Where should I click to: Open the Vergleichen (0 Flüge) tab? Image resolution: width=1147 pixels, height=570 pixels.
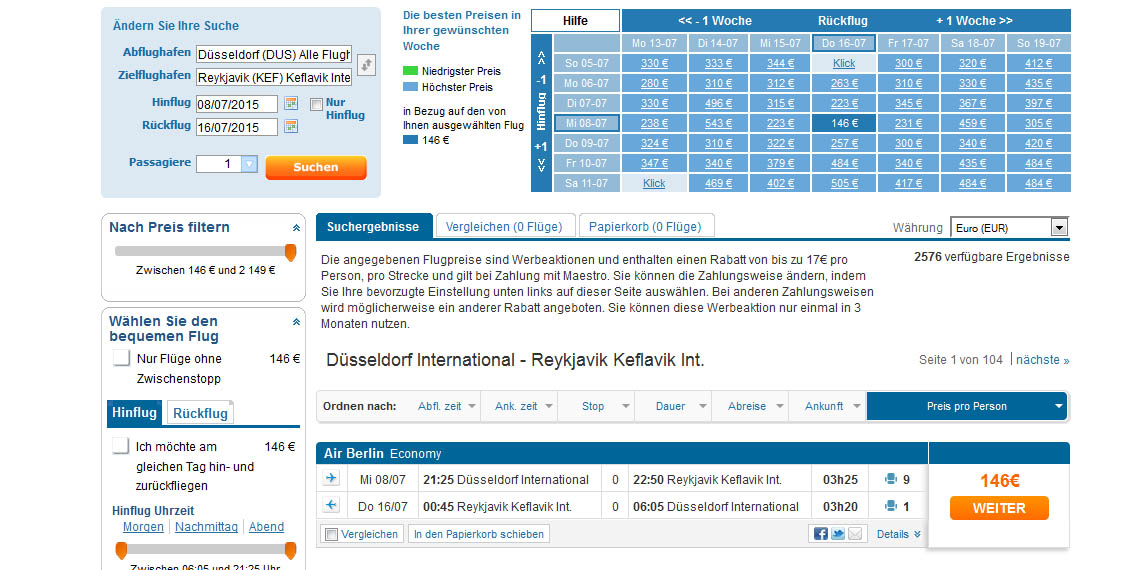(504, 227)
